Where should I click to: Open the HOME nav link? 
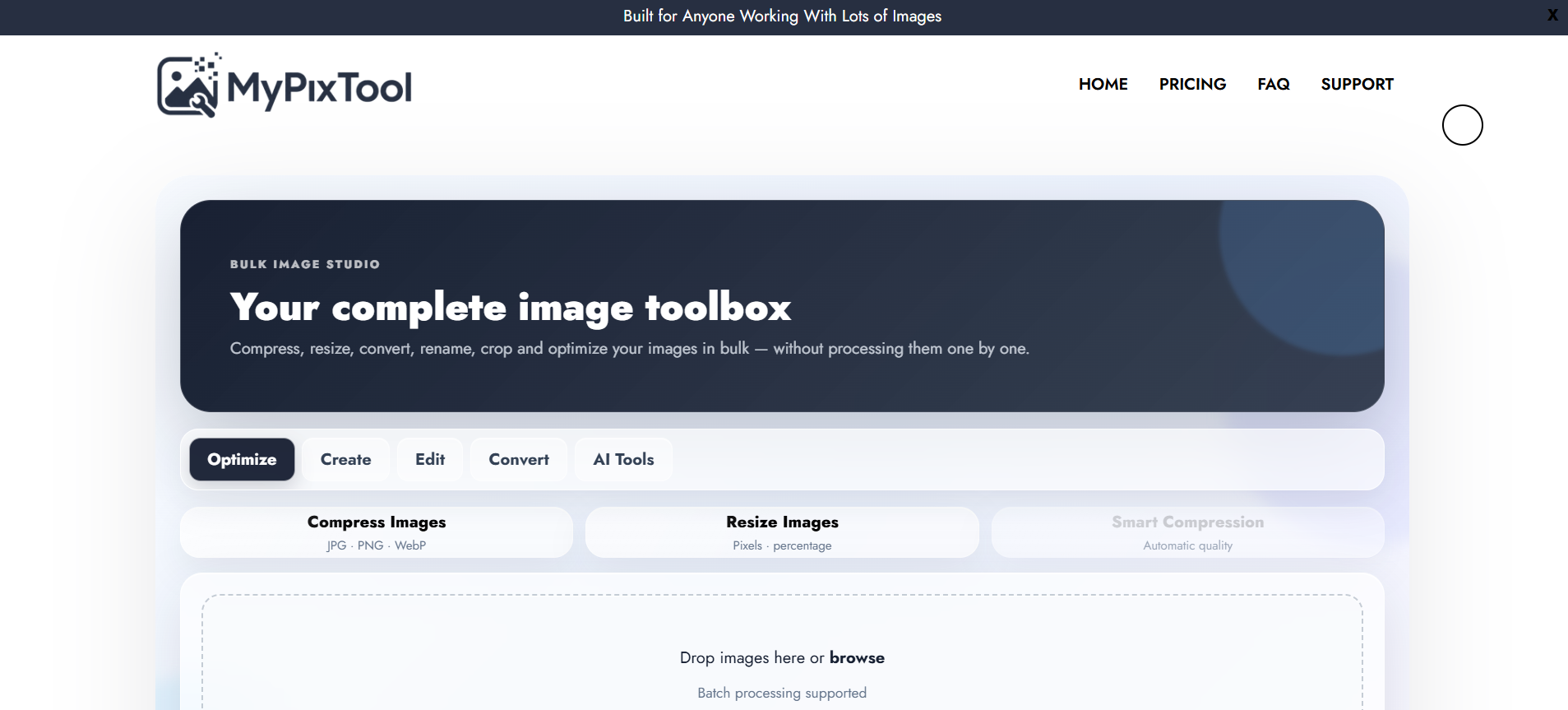tap(1103, 84)
